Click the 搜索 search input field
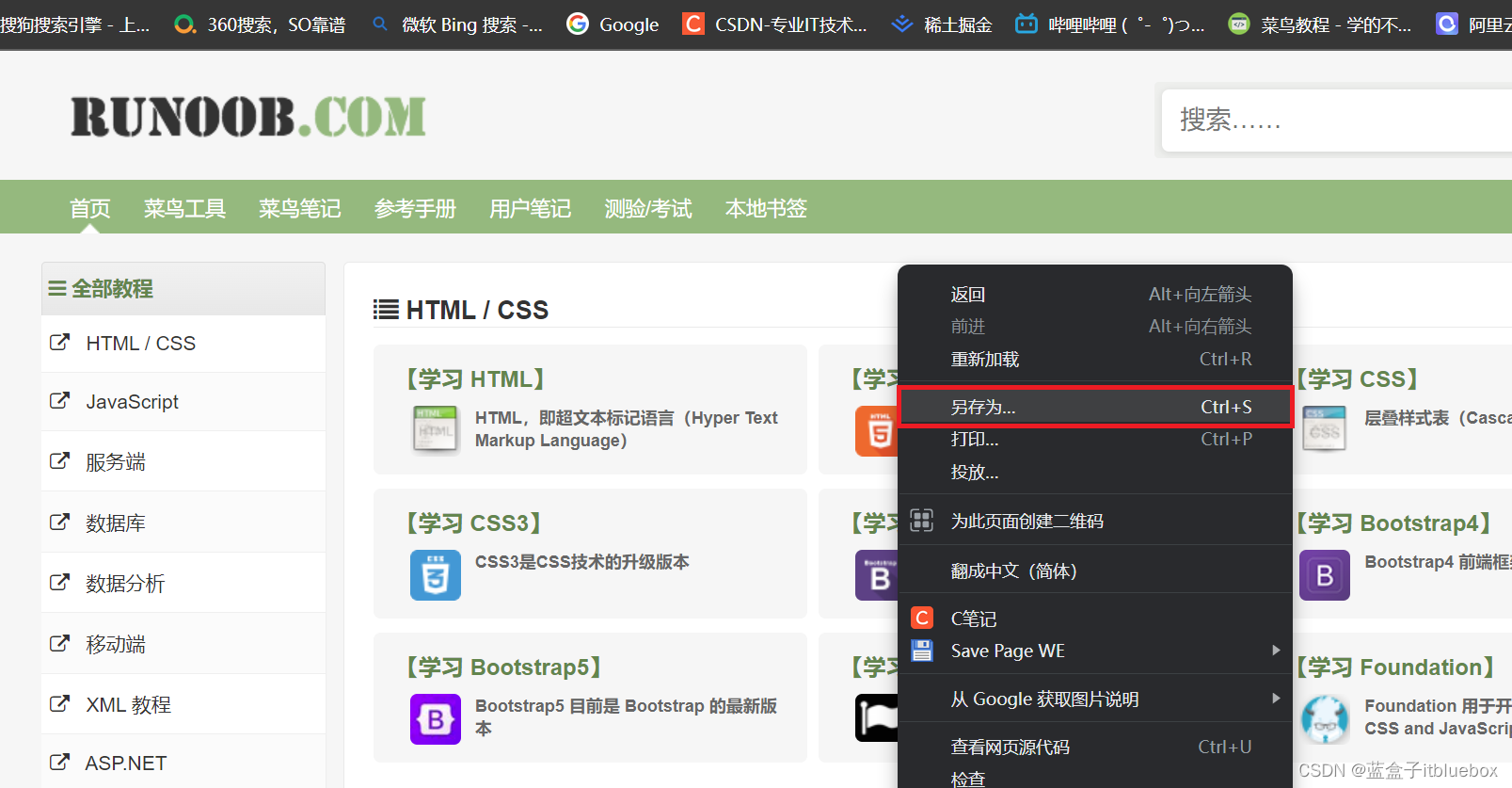The height and width of the screenshot is (788, 1512). tap(1336, 120)
